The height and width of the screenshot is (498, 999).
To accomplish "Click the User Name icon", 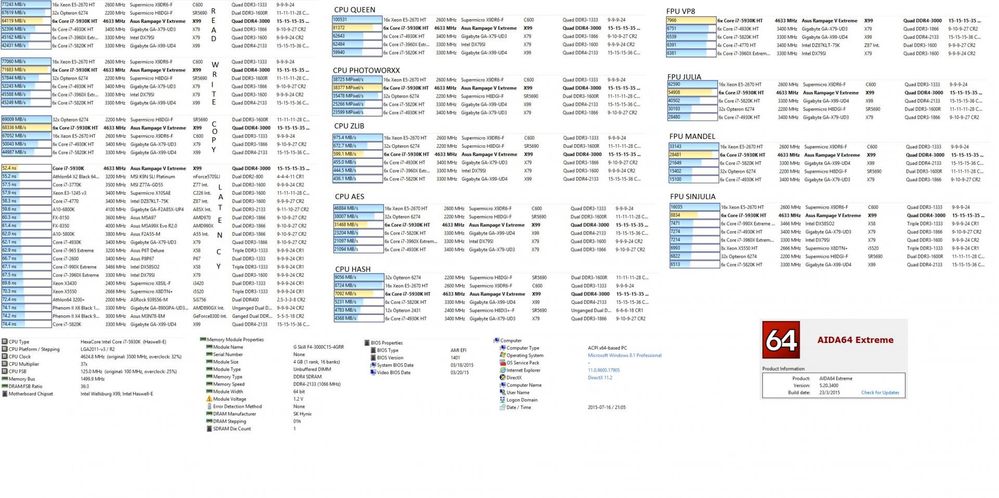I will [503, 392].
